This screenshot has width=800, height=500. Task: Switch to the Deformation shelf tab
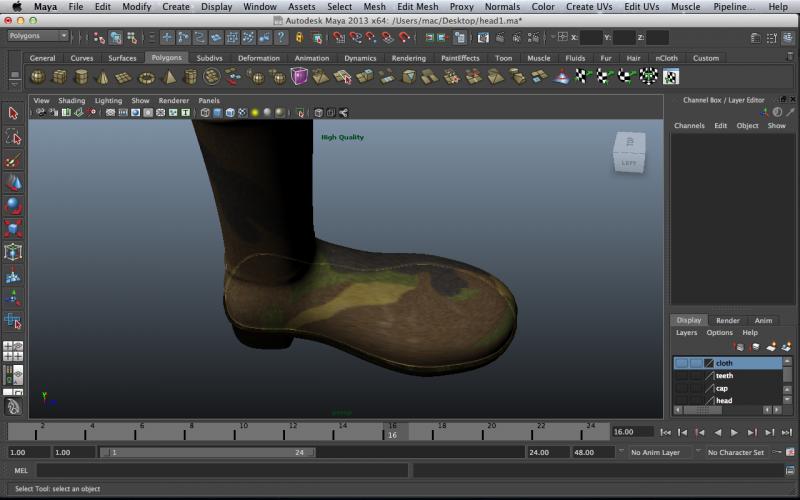pyautogui.click(x=258, y=58)
